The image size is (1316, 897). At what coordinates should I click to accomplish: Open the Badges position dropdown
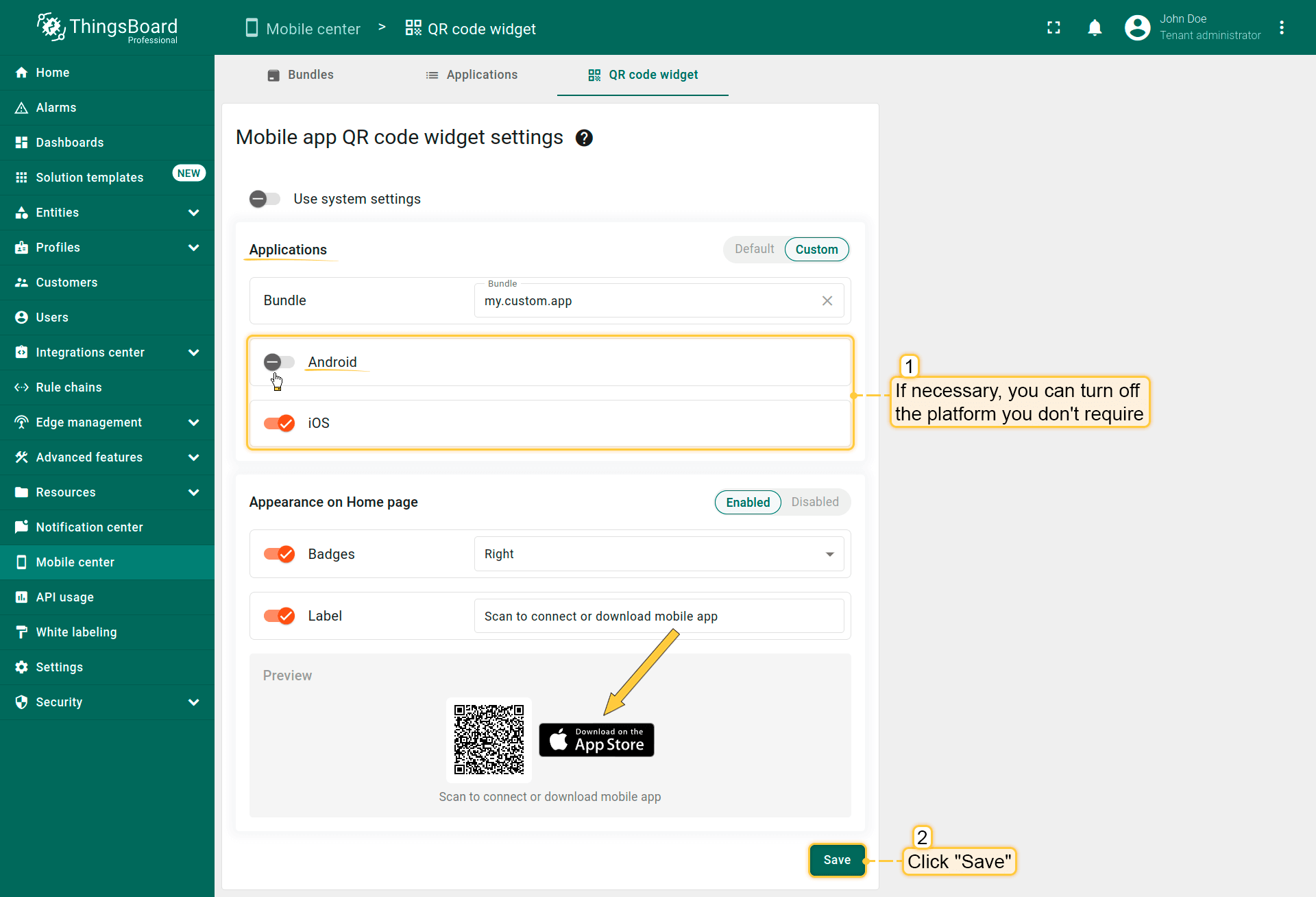(658, 554)
